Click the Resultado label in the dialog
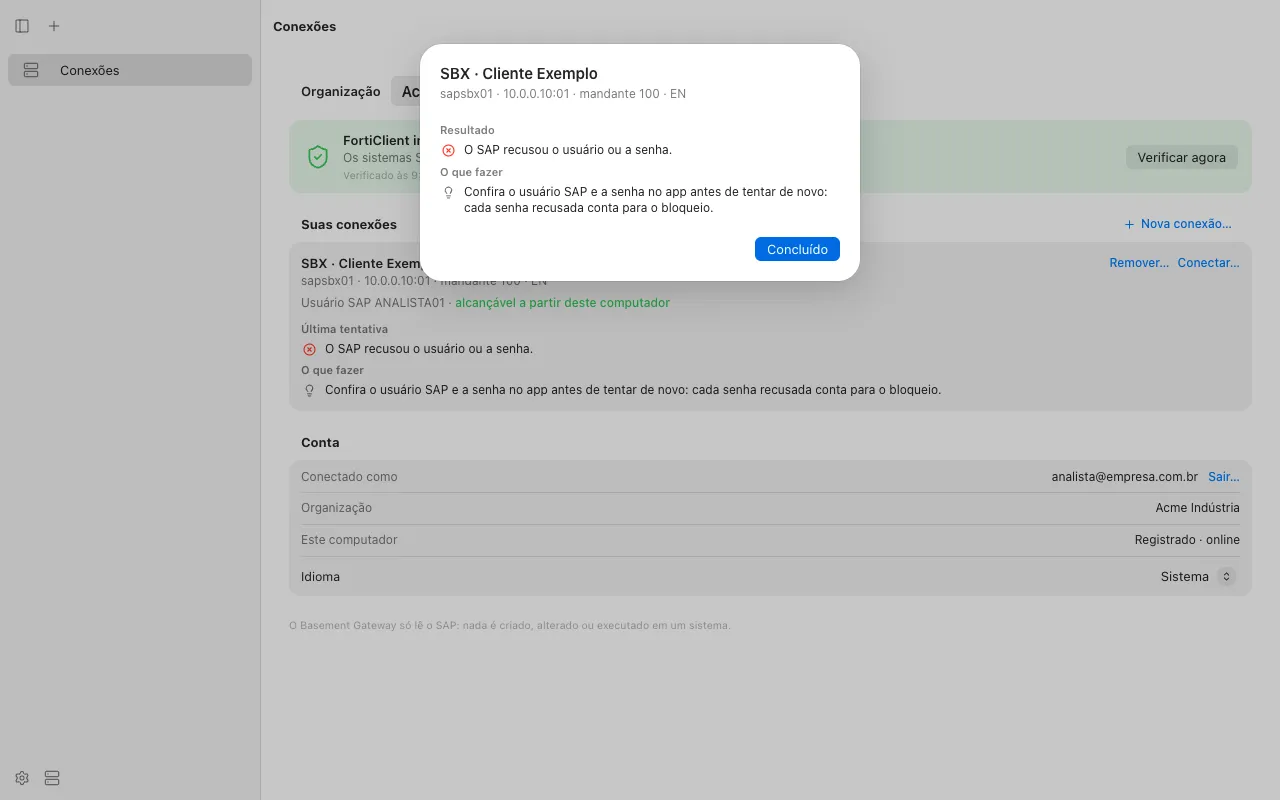 pyautogui.click(x=467, y=130)
